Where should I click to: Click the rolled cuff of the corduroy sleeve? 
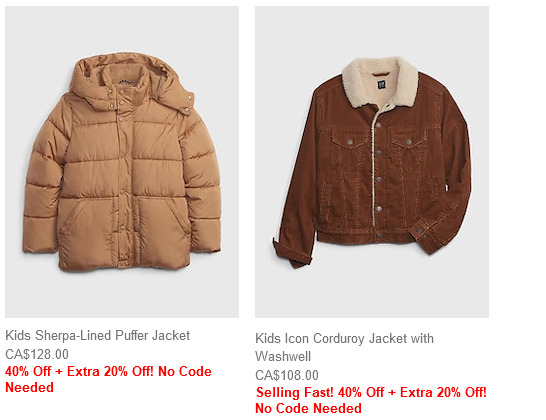292,254
